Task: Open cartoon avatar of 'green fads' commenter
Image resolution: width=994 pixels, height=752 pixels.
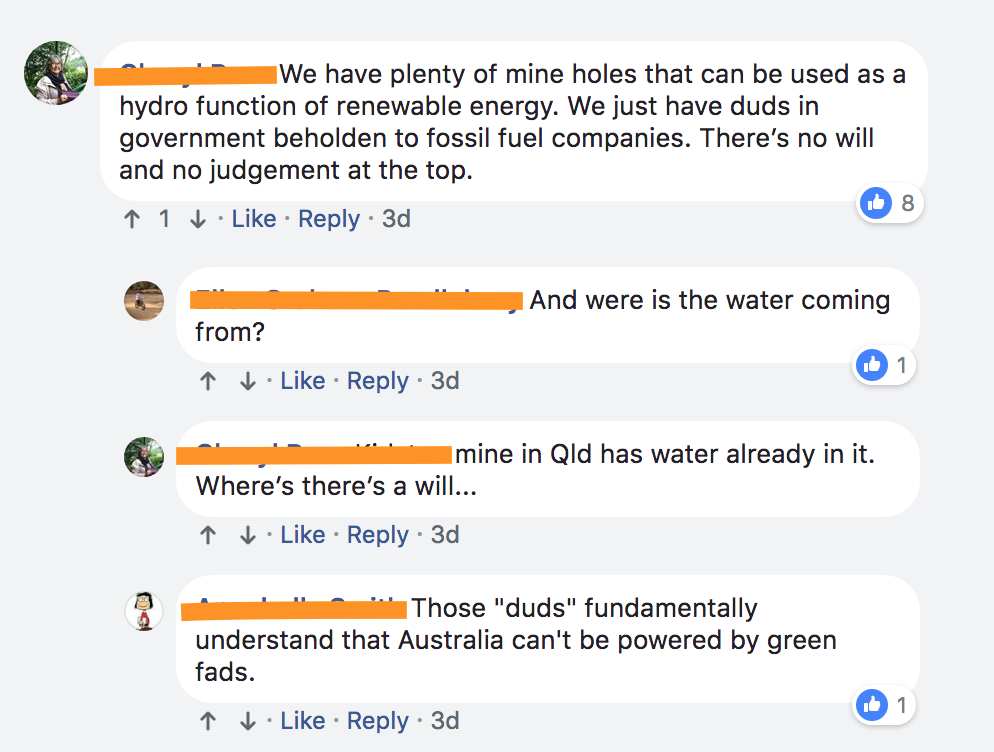Action: click(144, 610)
